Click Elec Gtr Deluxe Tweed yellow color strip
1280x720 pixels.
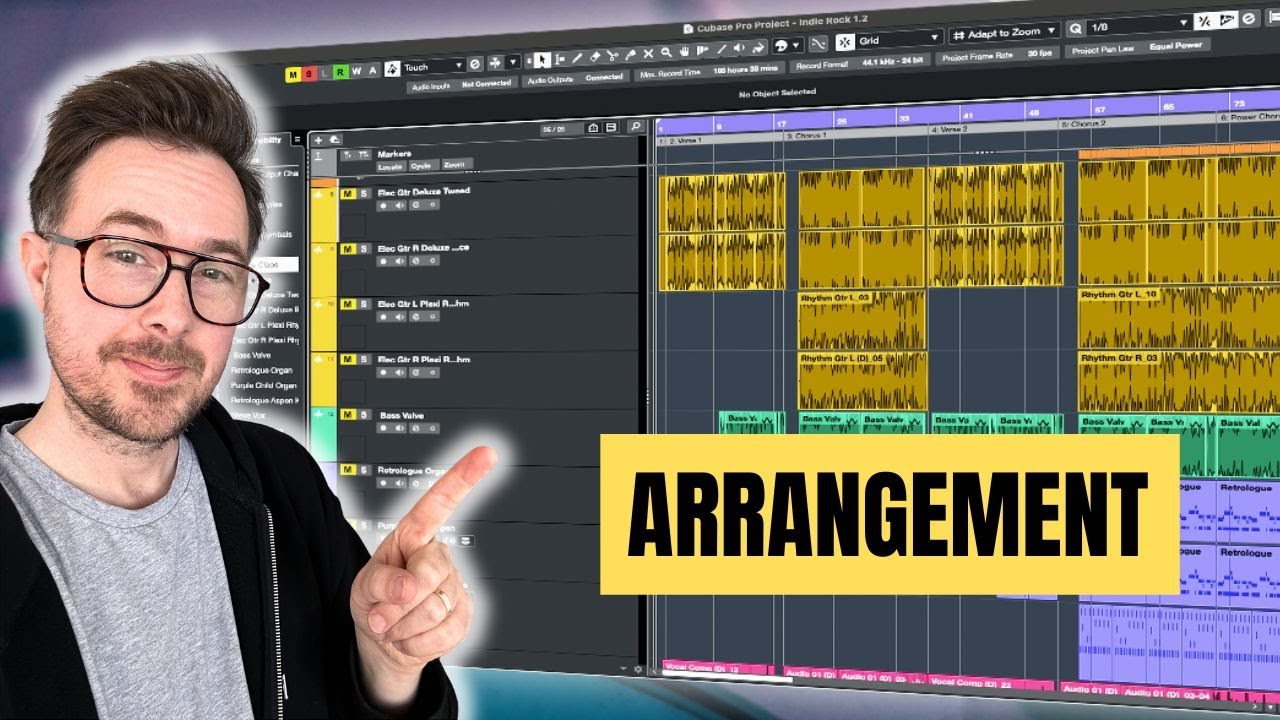324,215
